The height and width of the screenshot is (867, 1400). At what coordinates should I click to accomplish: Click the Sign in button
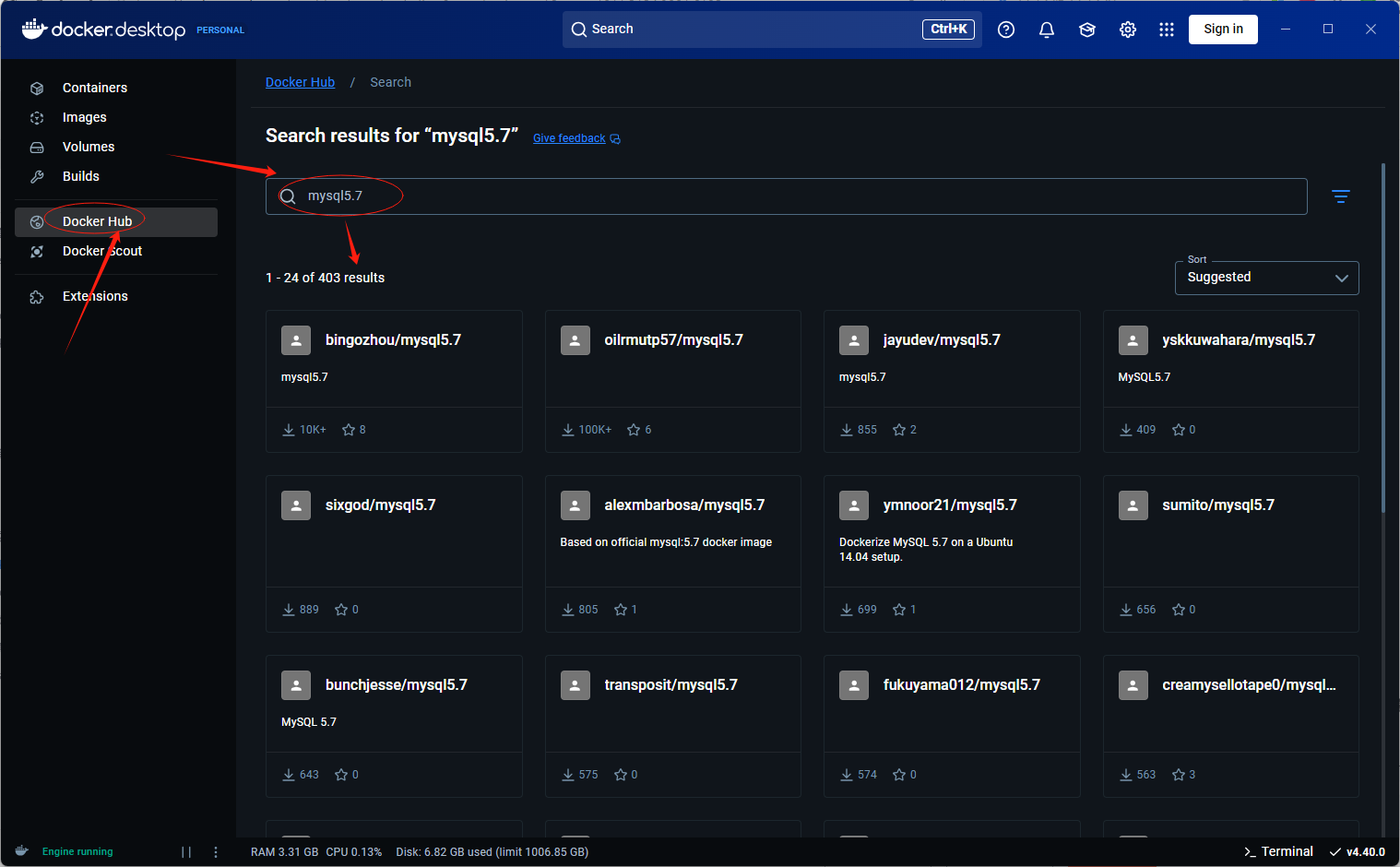click(x=1223, y=30)
